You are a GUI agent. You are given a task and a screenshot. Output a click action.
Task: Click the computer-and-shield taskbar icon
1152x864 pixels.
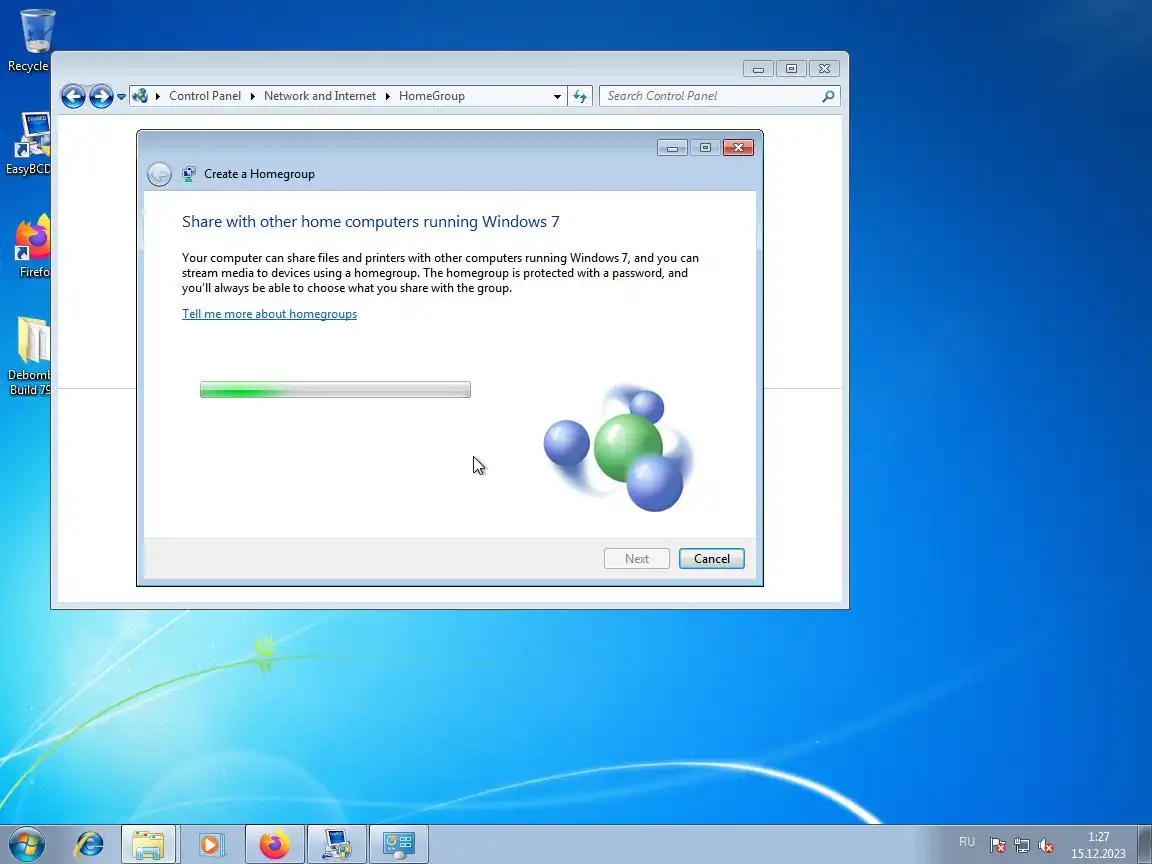336,845
